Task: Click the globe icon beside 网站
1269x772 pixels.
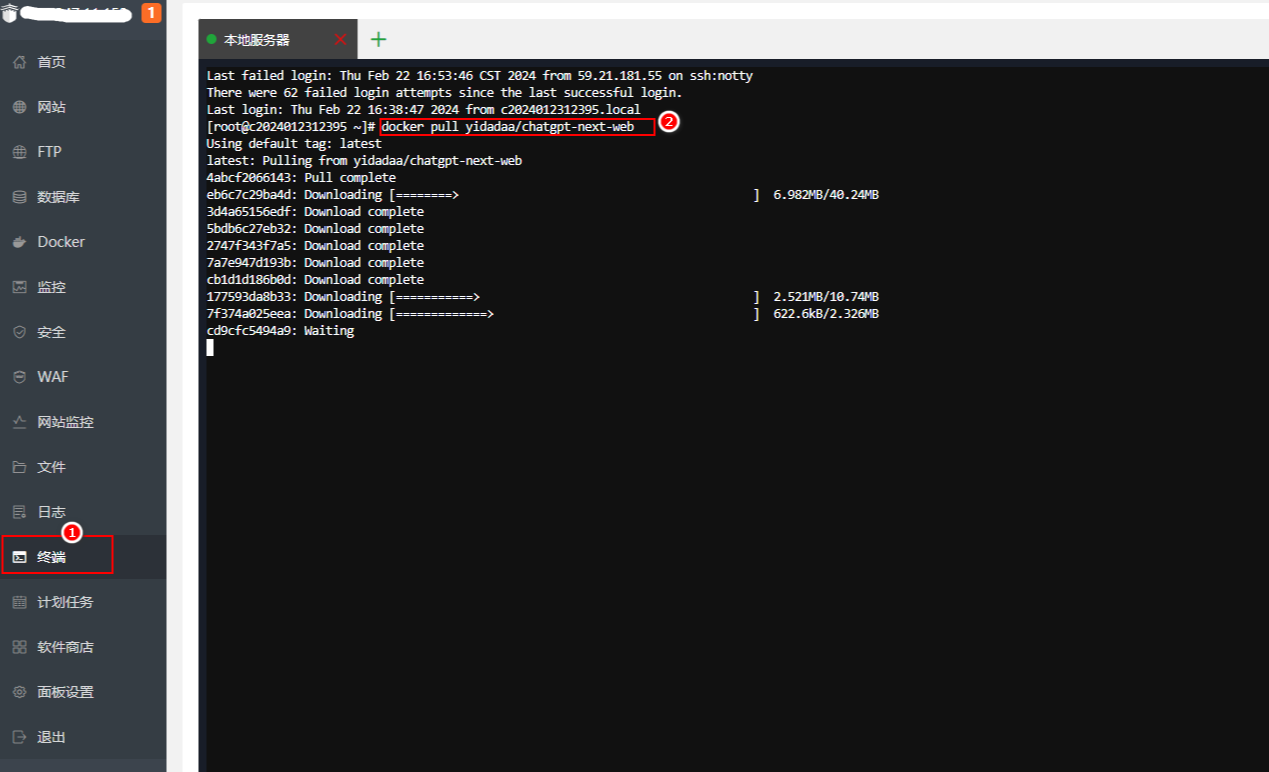Action: click(19, 107)
